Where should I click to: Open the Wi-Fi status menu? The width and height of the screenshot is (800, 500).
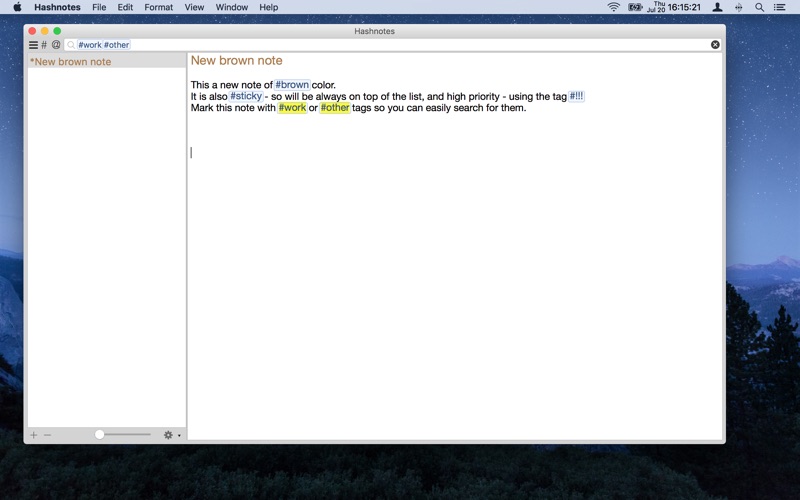tap(613, 7)
